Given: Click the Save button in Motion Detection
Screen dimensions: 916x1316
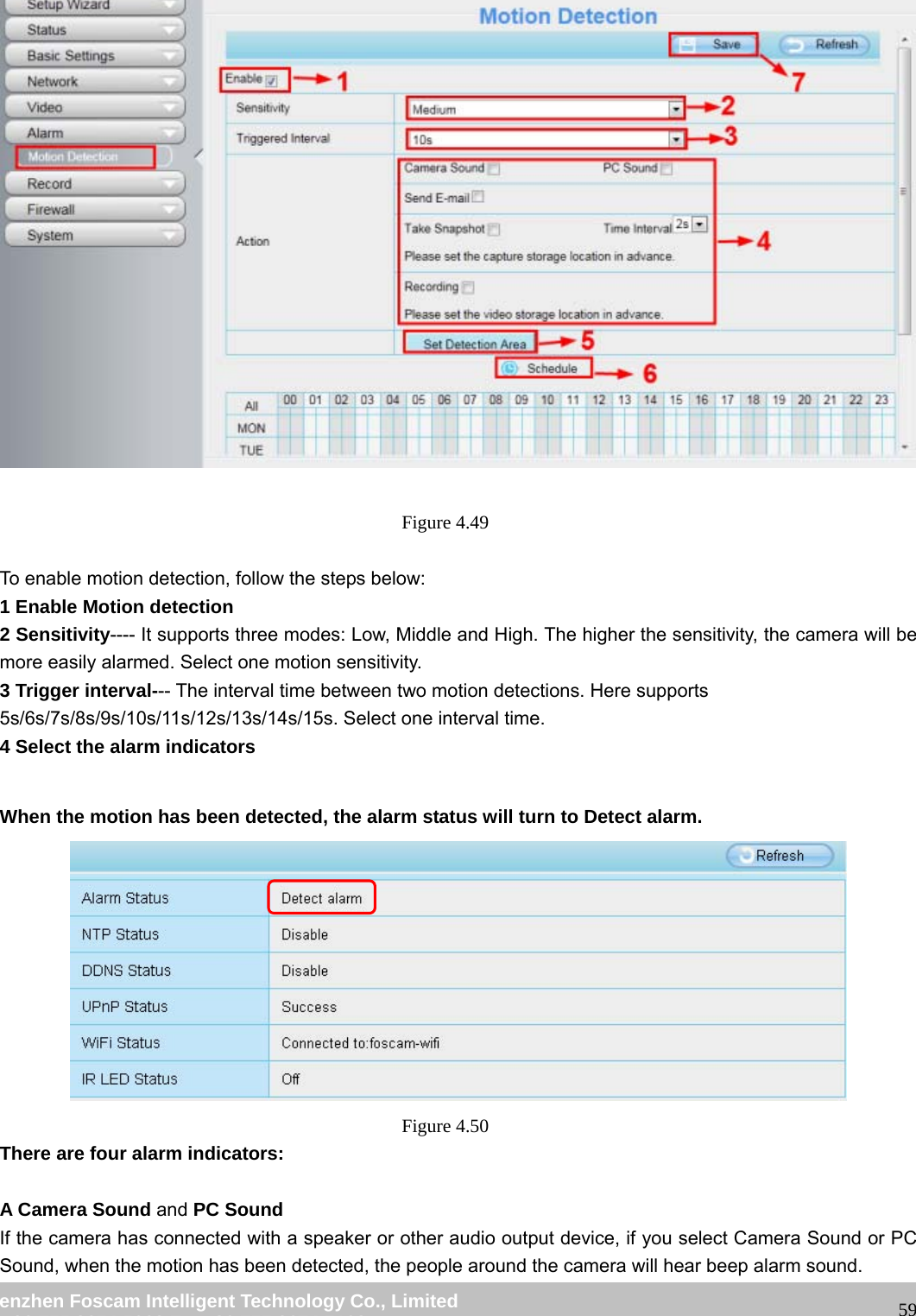Looking at the screenshot, I should point(713,45).
